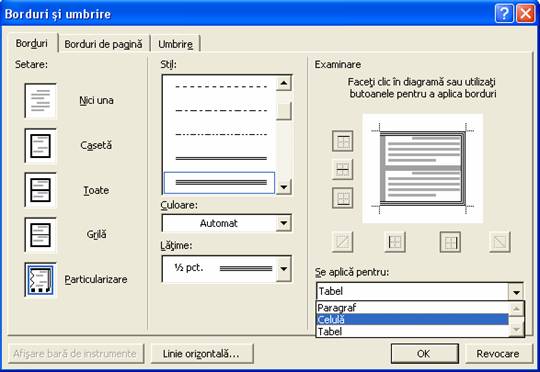Viewport: 540px width, 372px height.
Task: Click the Particularizare label
Action: pyautogui.click(x=96, y=279)
